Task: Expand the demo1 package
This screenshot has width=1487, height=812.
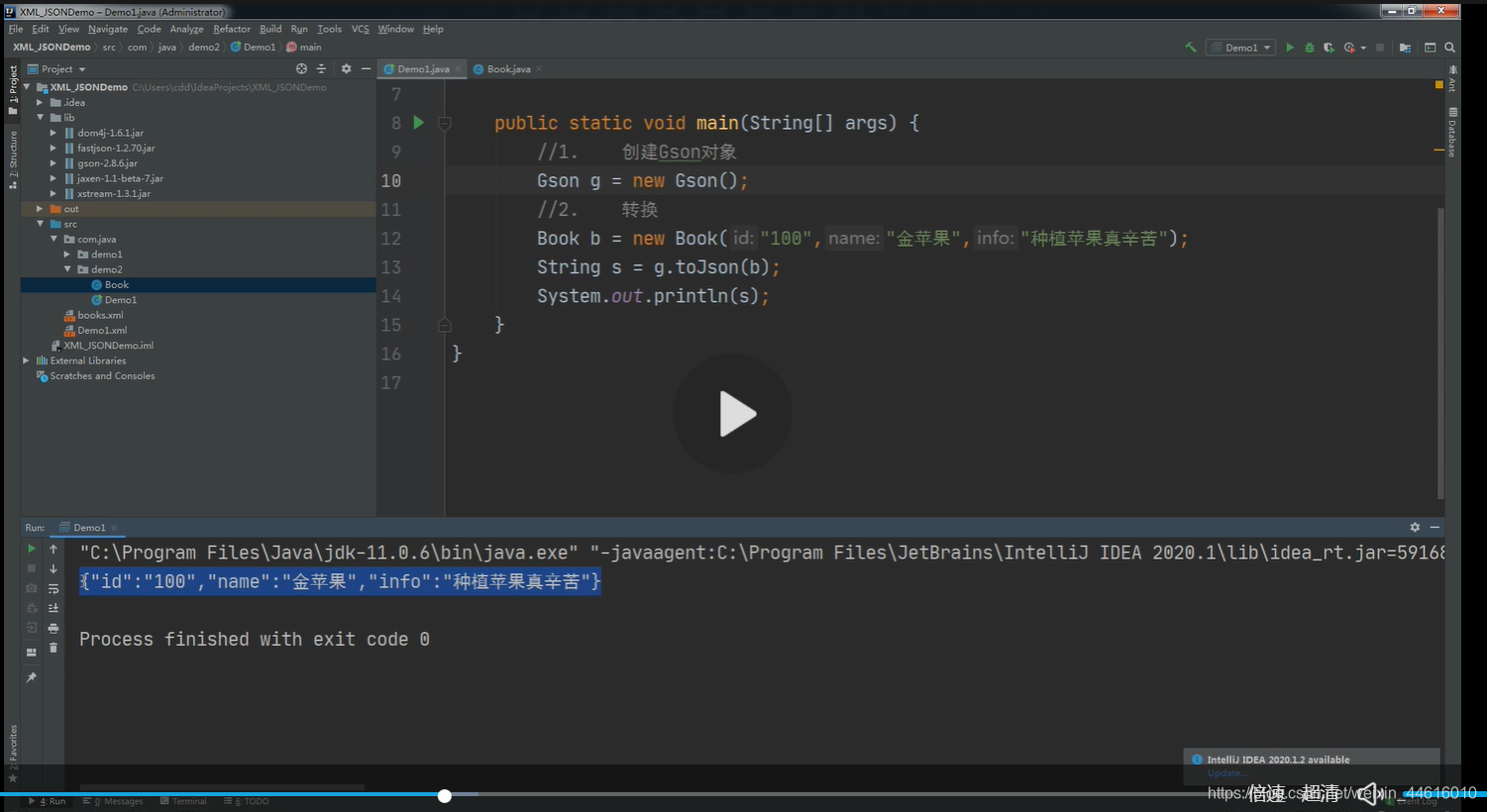Action: coord(67,254)
